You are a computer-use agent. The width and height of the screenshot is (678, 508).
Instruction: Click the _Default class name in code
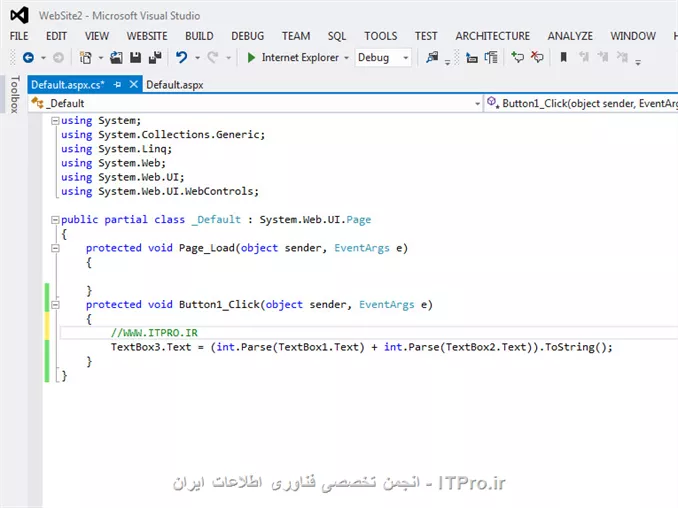pos(216,220)
